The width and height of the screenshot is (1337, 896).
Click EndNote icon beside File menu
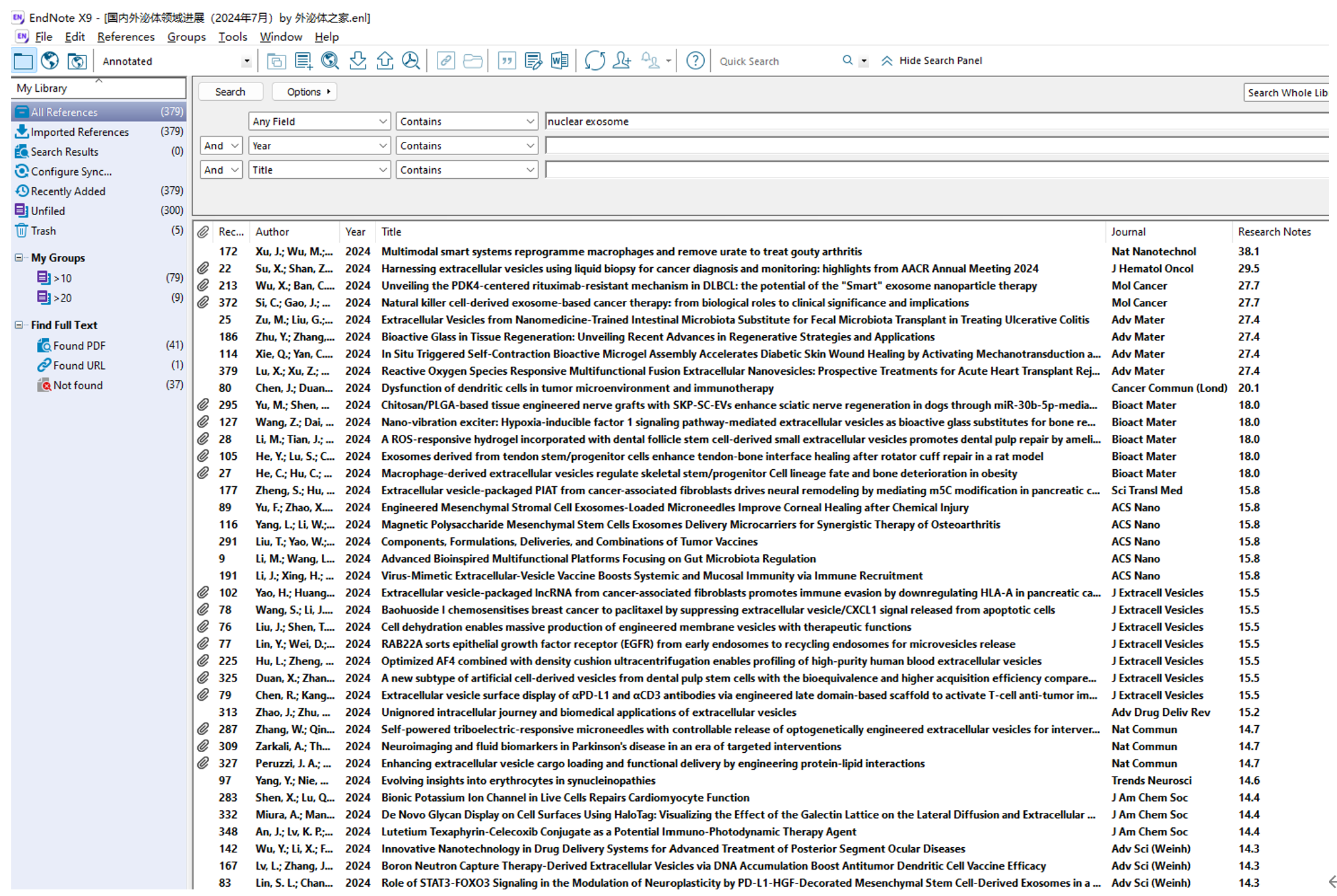pos(22,36)
